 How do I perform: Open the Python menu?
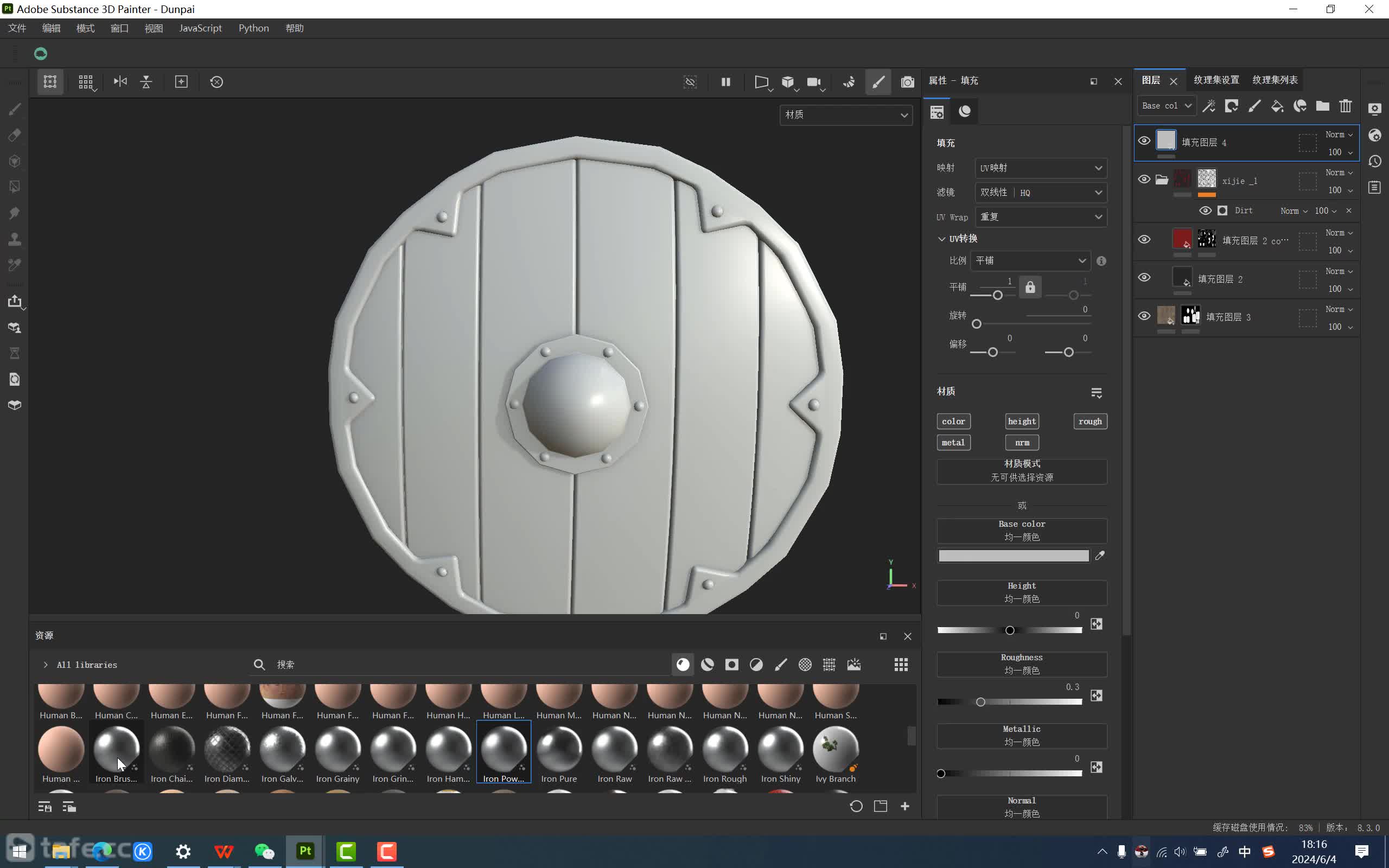tap(254, 28)
